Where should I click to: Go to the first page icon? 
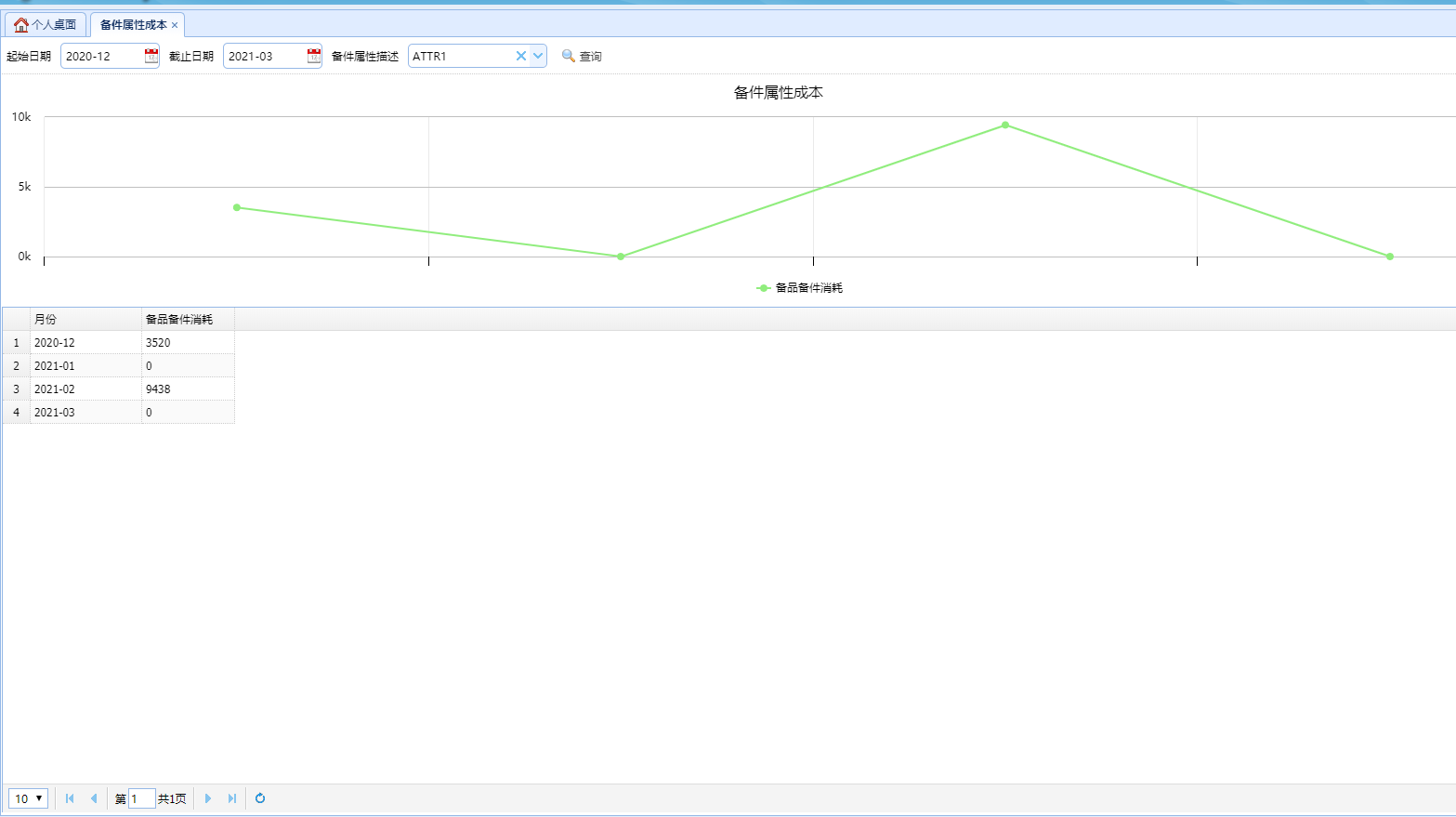[x=70, y=798]
